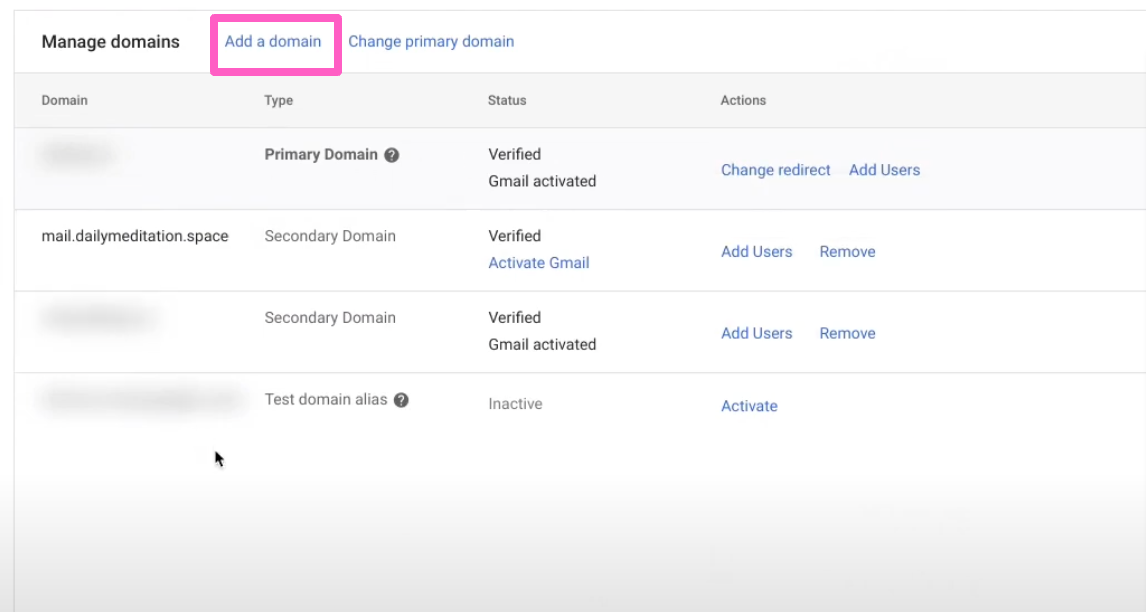Select the mail.dailymeditation.space domain name
Image resolution: width=1146 pixels, height=612 pixels.
pos(135,237)
